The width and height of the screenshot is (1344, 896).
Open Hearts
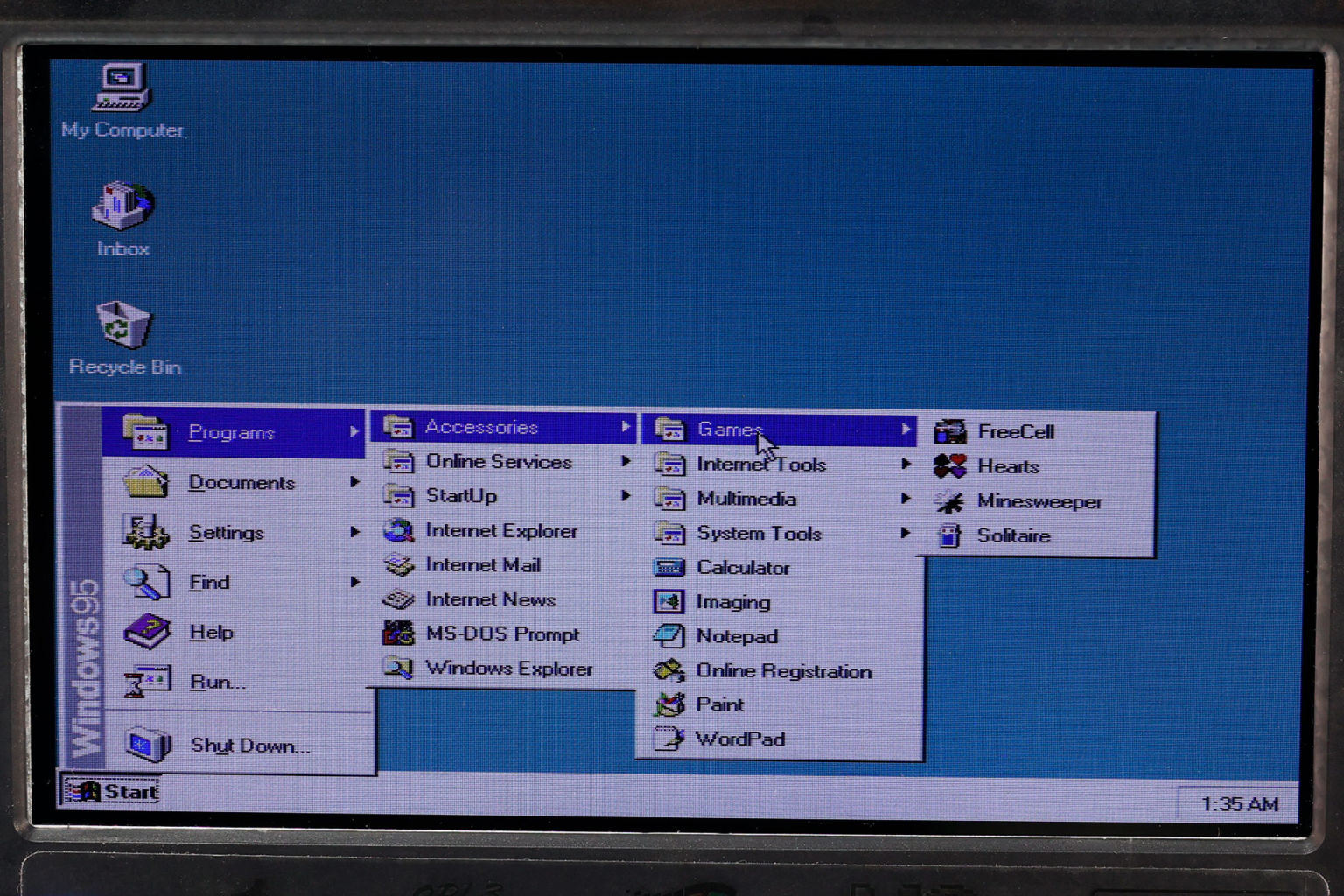point(1007,466)
